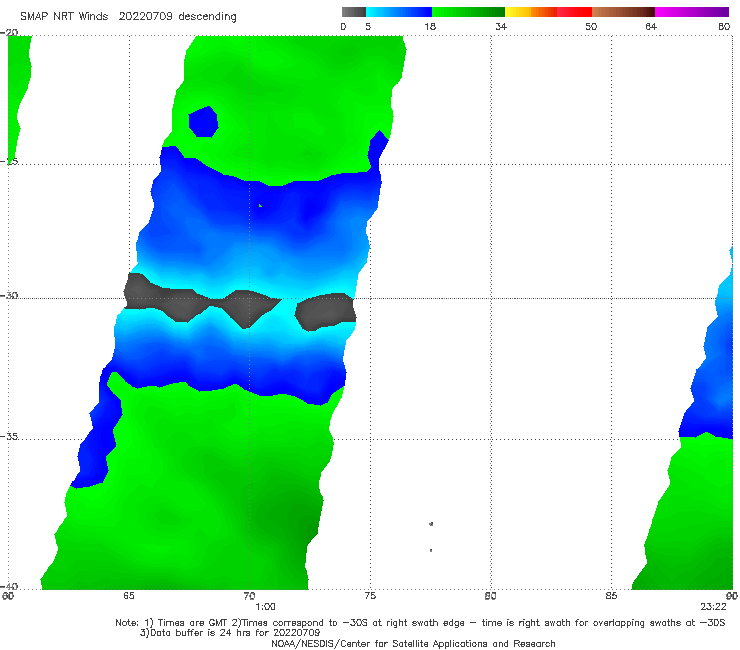Click the colorbar label '0'

click(x=344, y=26)
